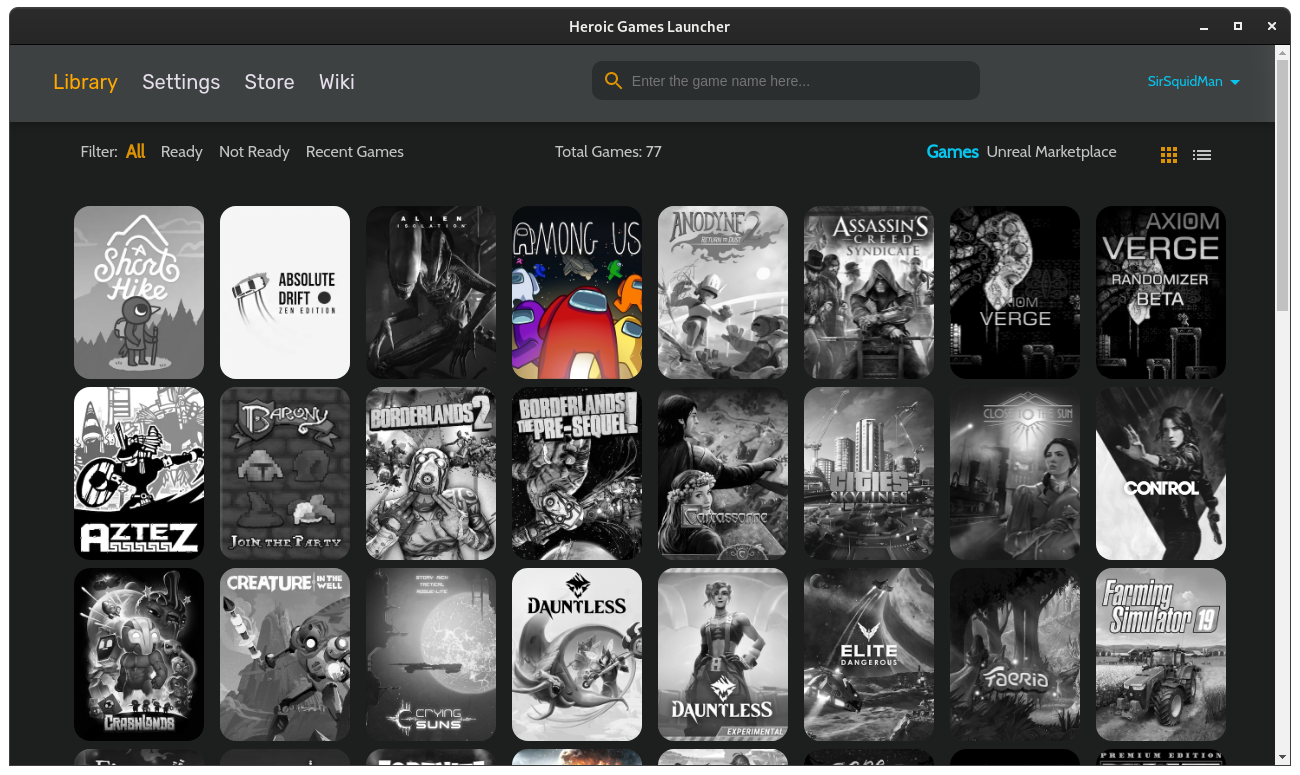The width and height of the screenshot is (1300, 775).
Task: Select the Crying Suns game cover
Action: coord(431,654)
